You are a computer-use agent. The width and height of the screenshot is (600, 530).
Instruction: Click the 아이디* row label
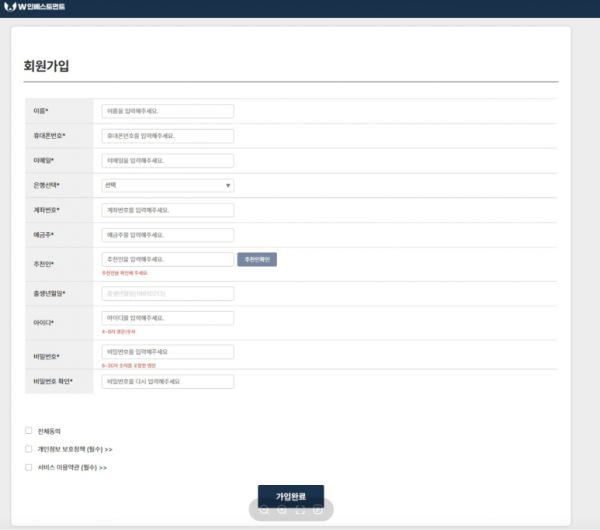tap(44, 323)
